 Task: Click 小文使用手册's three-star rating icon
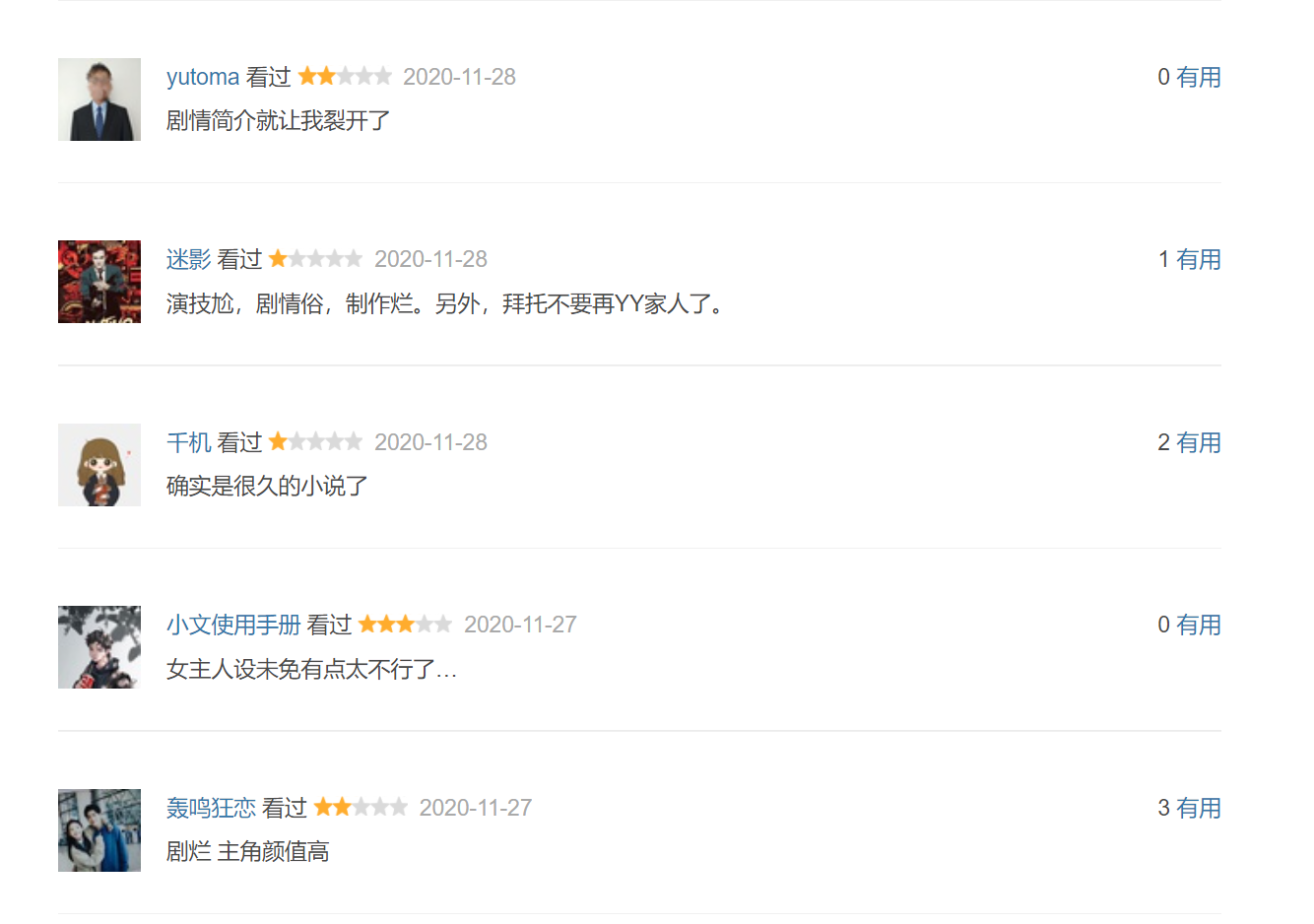(x=405, y=624)
